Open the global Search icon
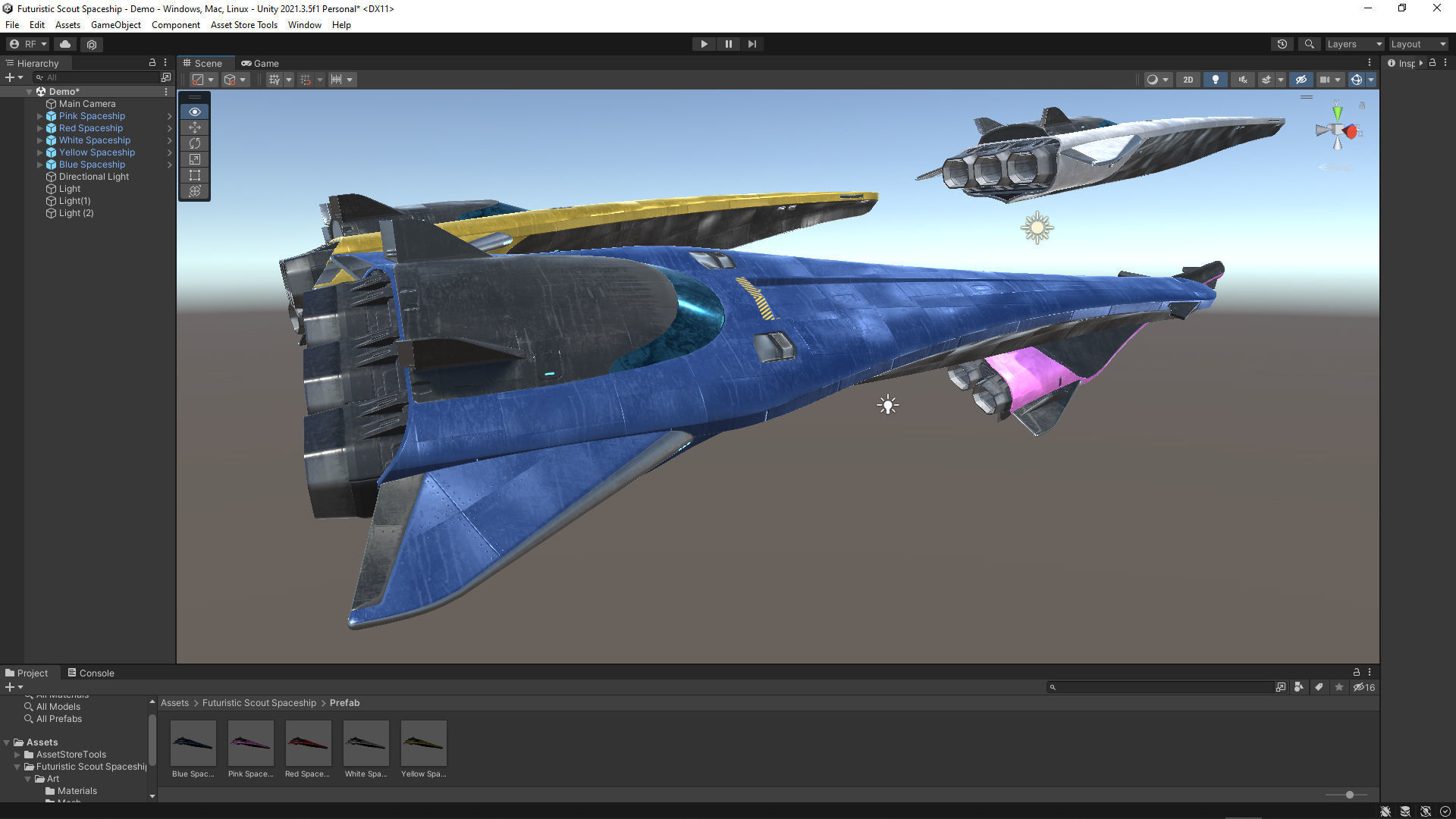Screen dimensions: 1456x819 click(1309, 44)
